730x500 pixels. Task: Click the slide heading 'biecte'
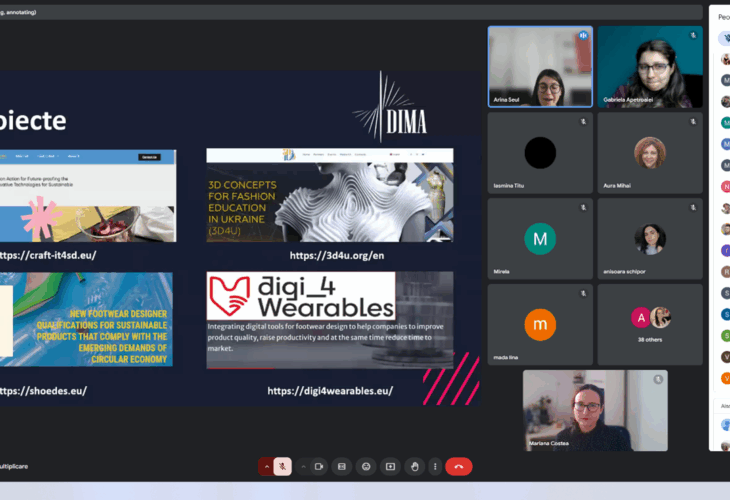pos(33,121)
